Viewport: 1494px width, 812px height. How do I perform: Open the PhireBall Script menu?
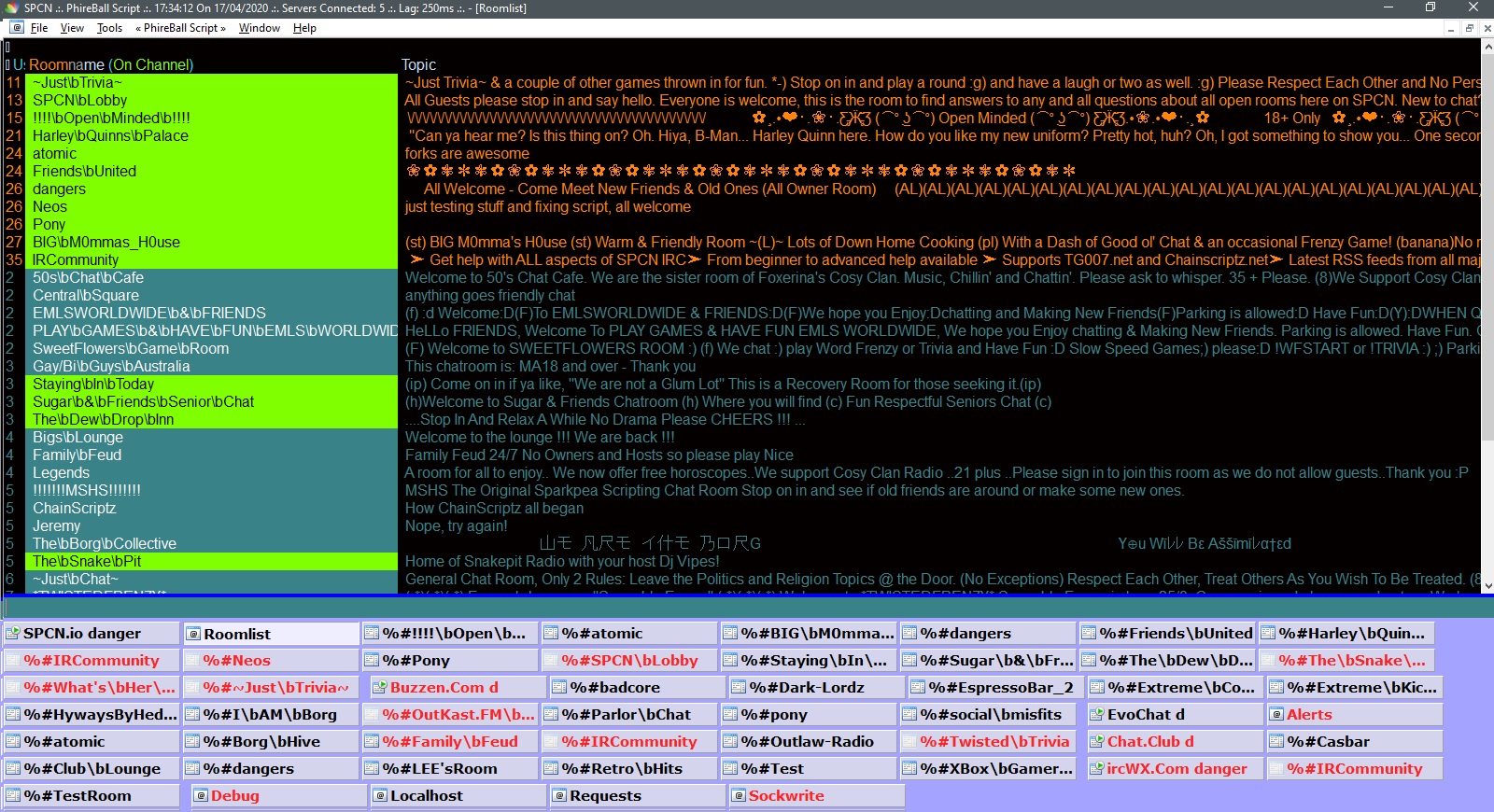pyautogui.click(x=181, y=28)
